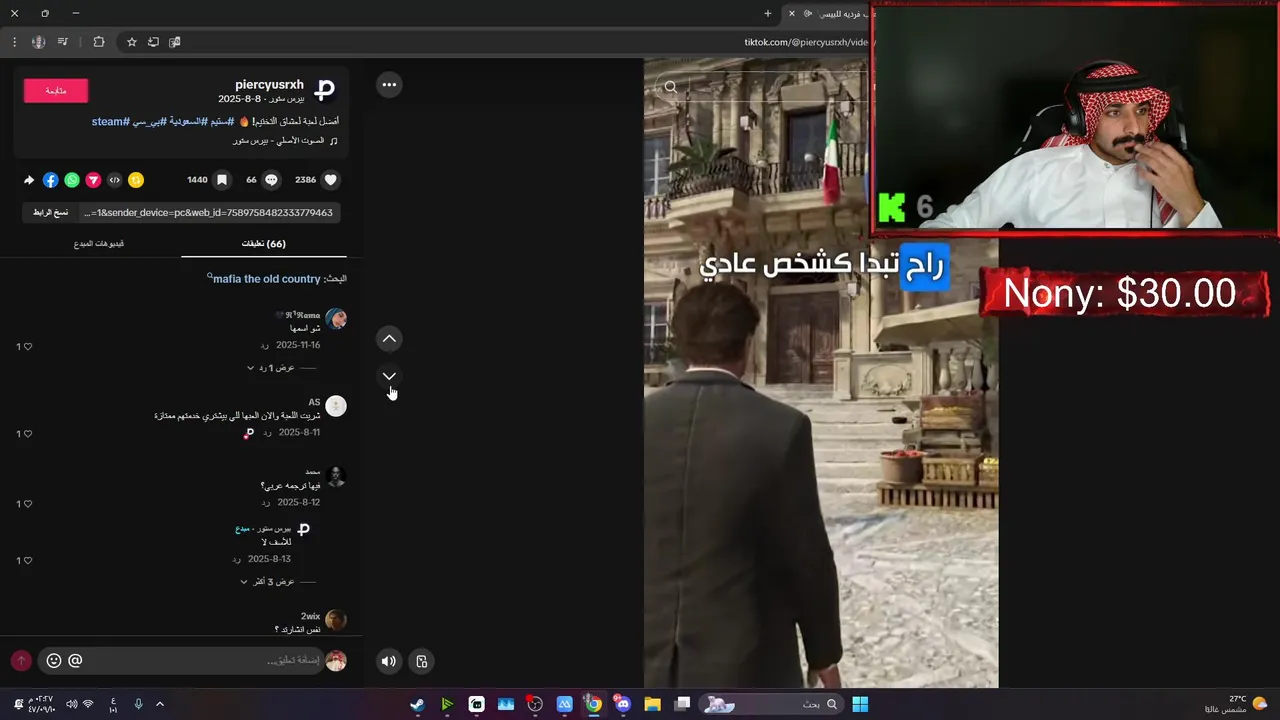Open Chrome from the taskbar
This screenshot has height=720, width=1280.
(x=594, y=704)
